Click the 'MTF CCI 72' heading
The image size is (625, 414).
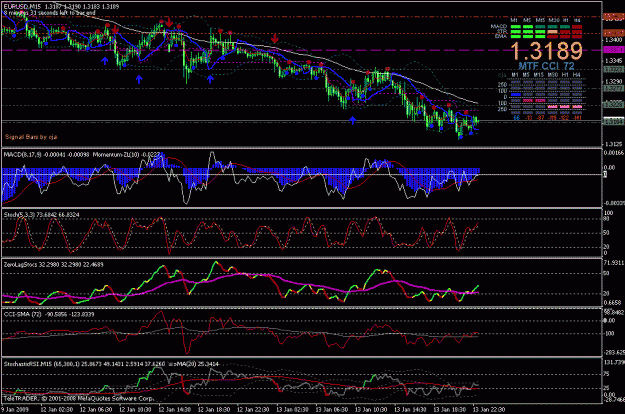tap(546, 66)
